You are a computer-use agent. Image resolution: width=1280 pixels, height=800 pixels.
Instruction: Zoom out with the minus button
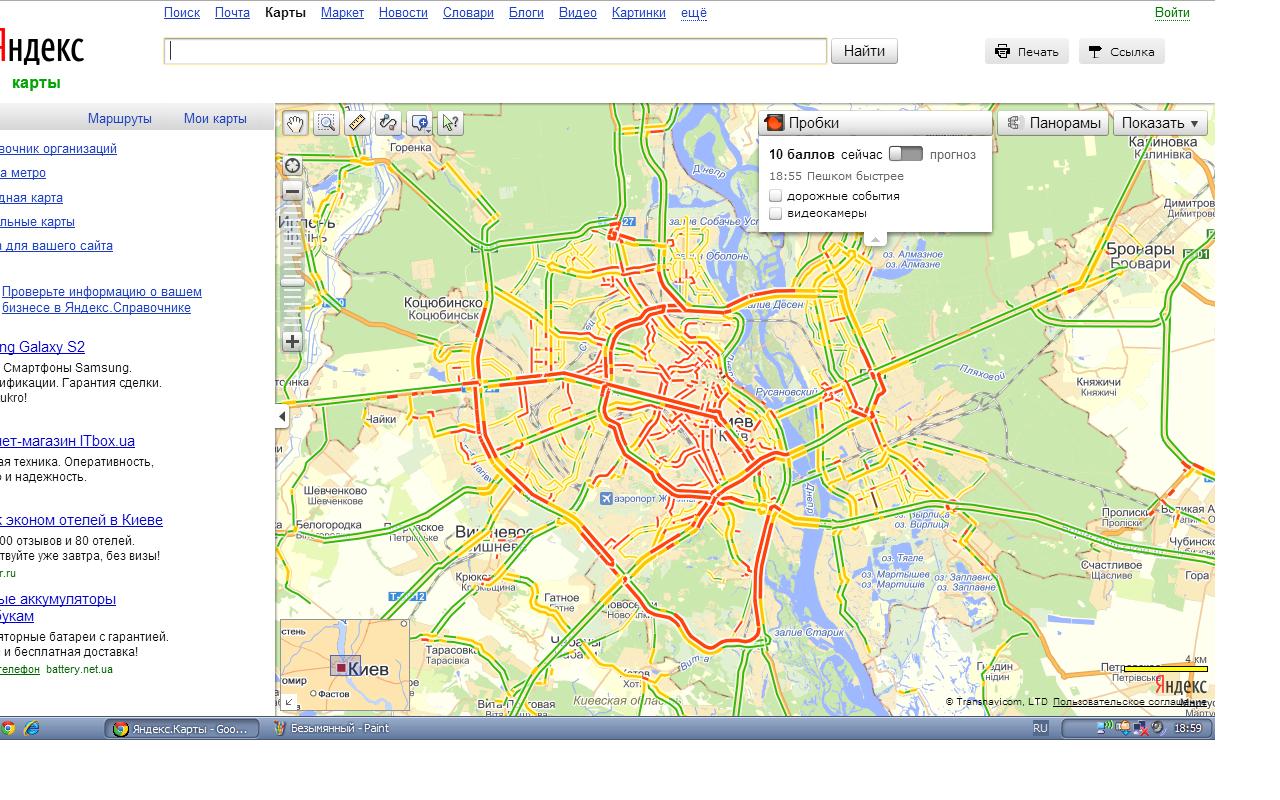[292, 191]
